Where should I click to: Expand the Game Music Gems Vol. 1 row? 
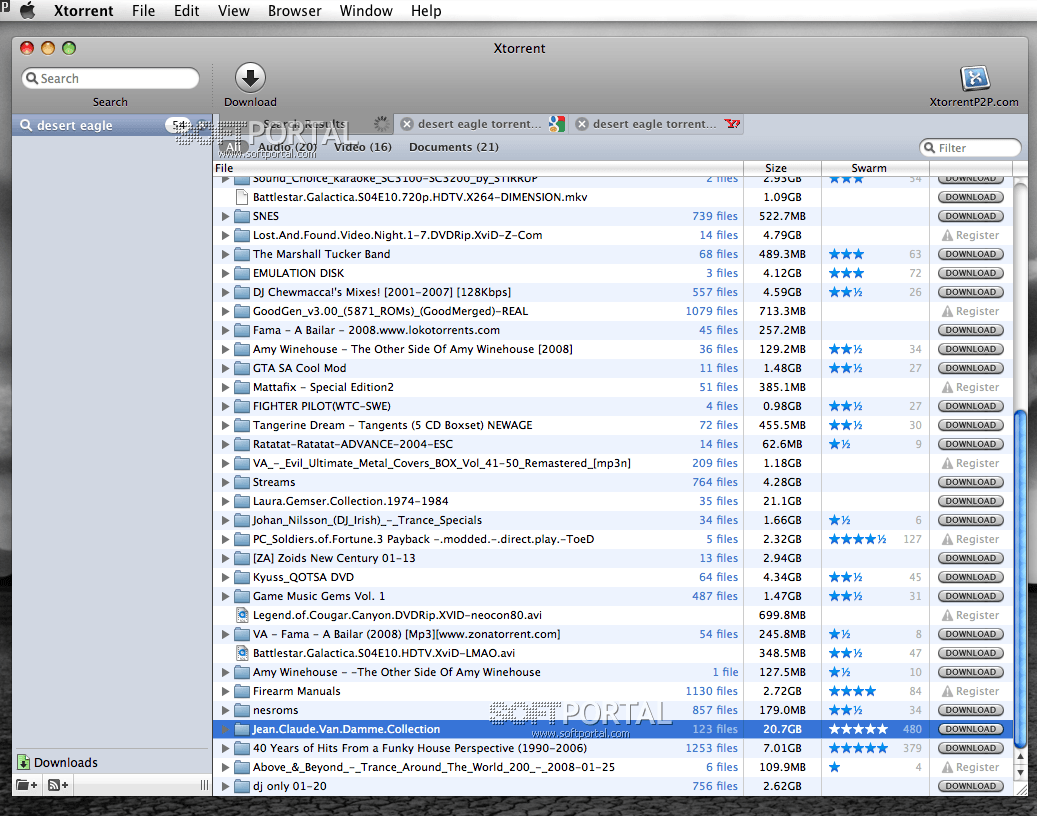click(226, 596)
